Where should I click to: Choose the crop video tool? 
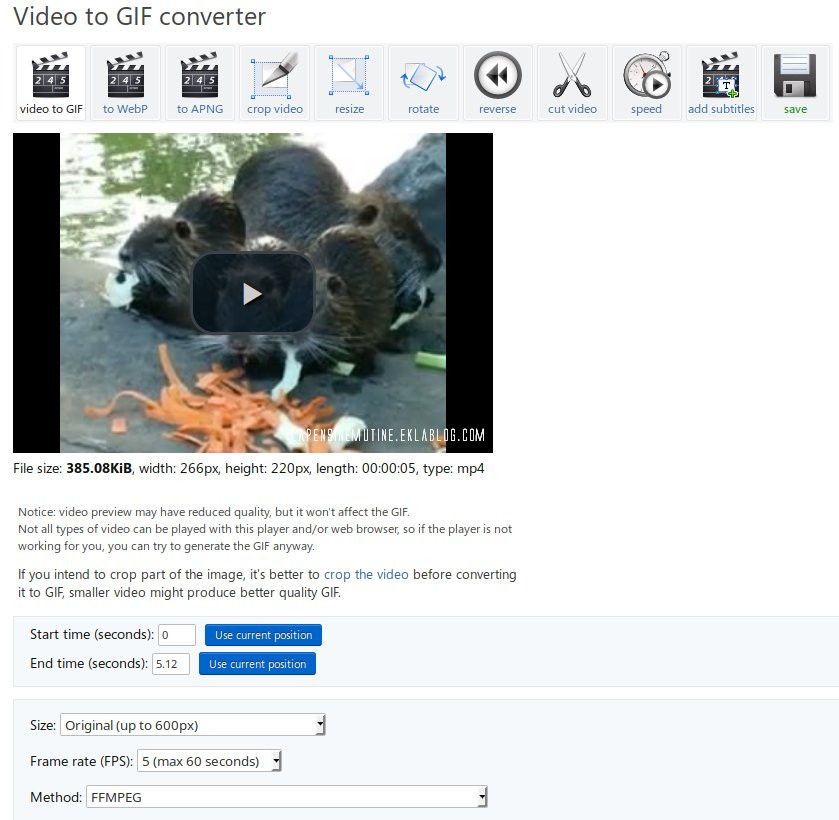[274, 83]
